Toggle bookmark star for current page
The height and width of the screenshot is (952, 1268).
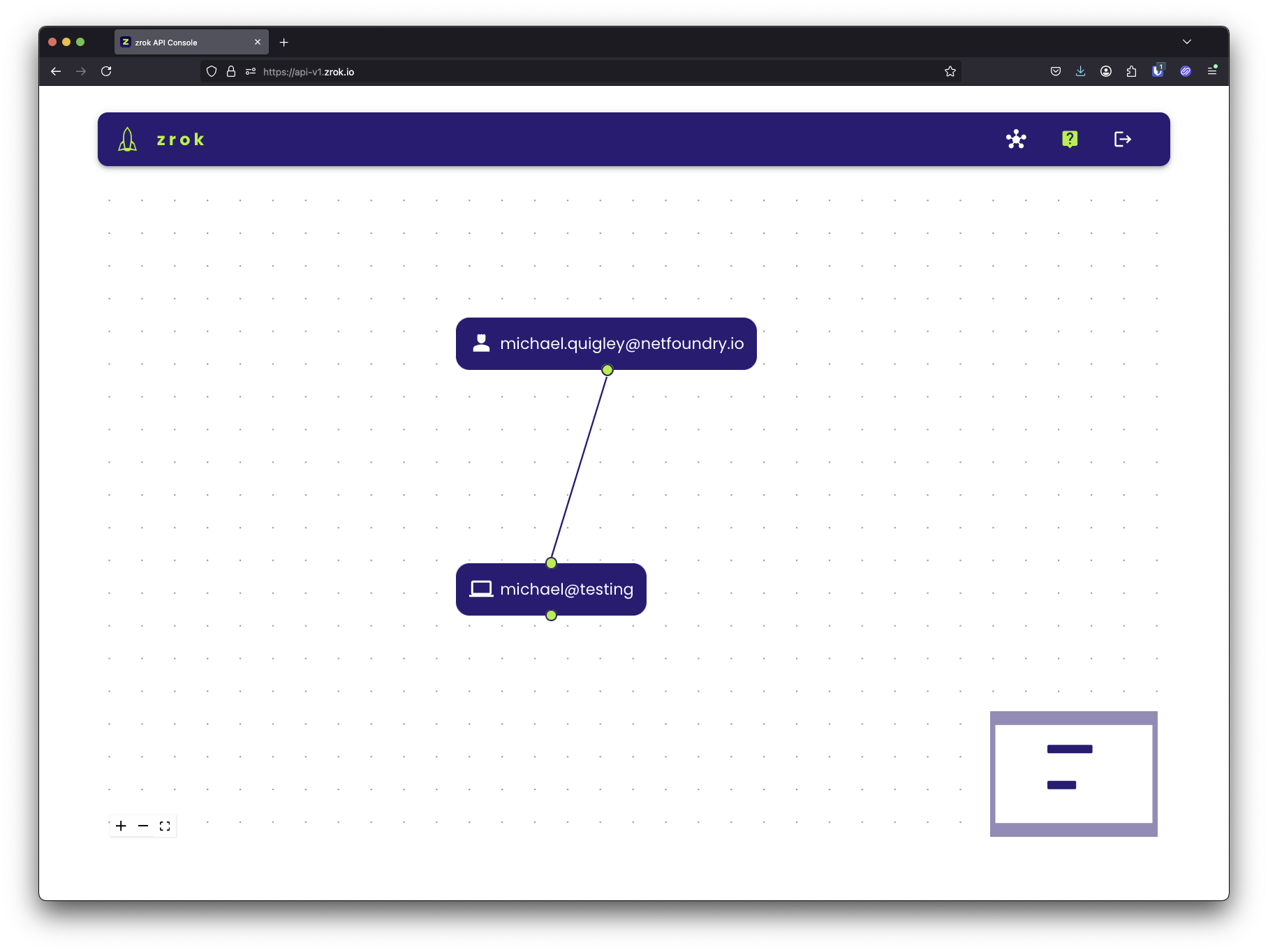click(950, 71)
